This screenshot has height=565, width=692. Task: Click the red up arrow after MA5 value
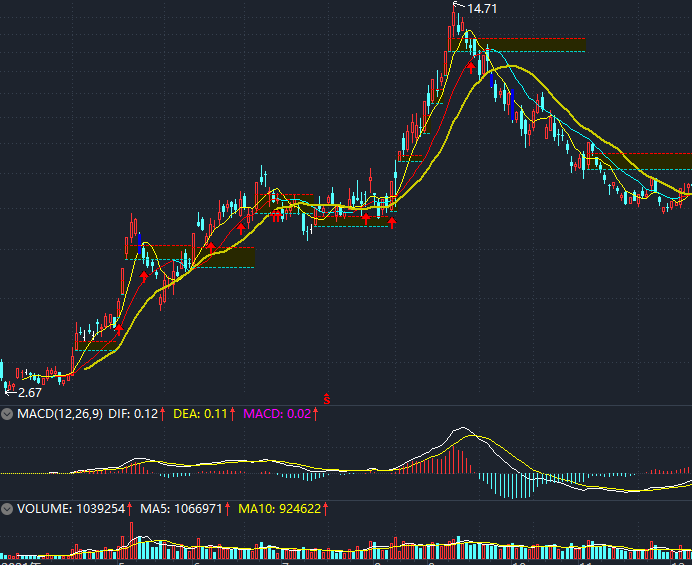[228, 509]
